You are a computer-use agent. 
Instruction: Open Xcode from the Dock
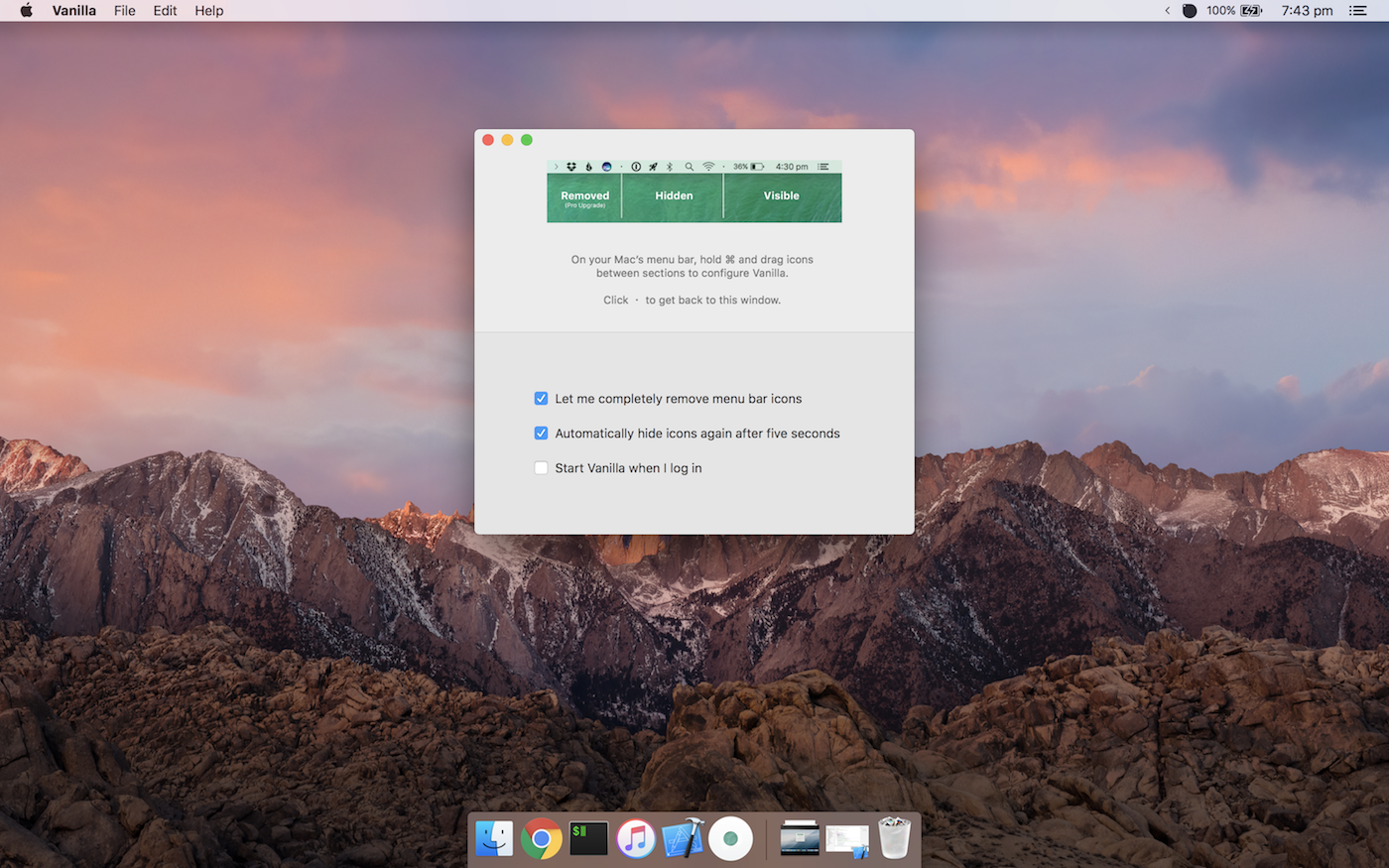(x=683, y=838)
